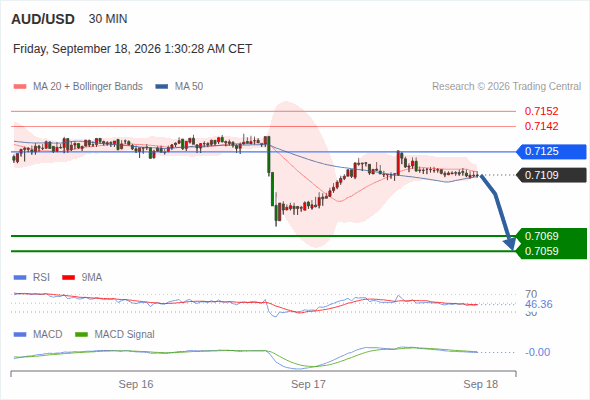590x400 pixels.
Task: Click the MACD Signal green legend marker
Action: pyautogui.click(x=81, y=335)
